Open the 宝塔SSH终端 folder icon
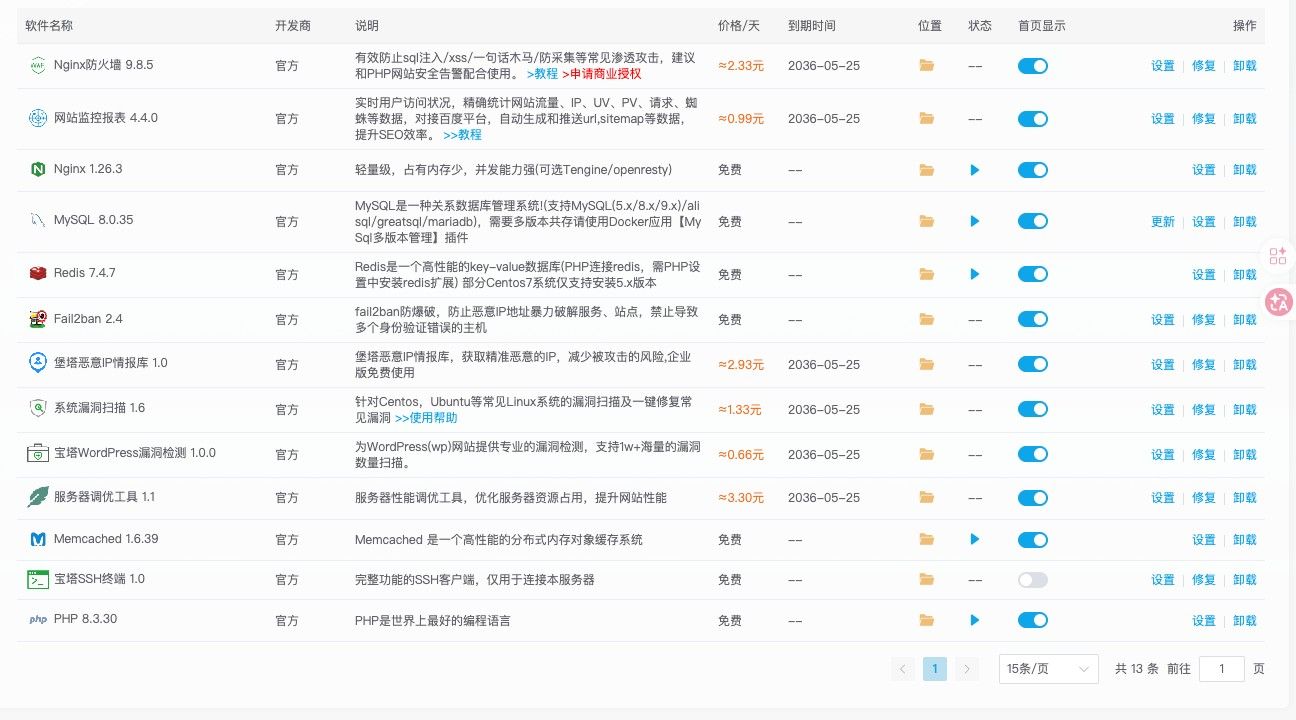Viewport: 1296px width, 720px height. point(927,579)
